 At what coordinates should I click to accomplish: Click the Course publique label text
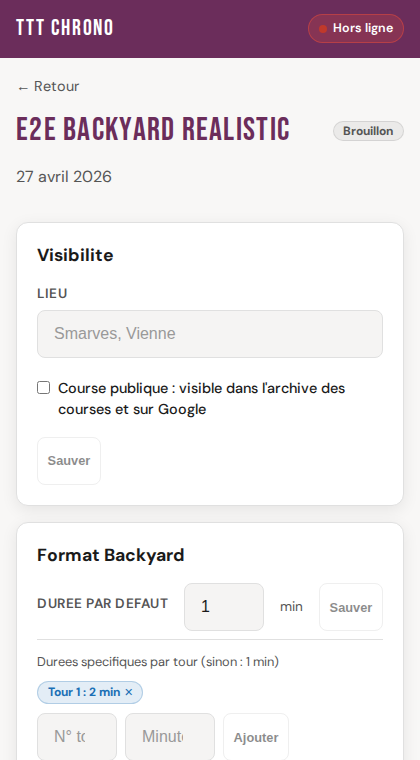pos(202,399)
